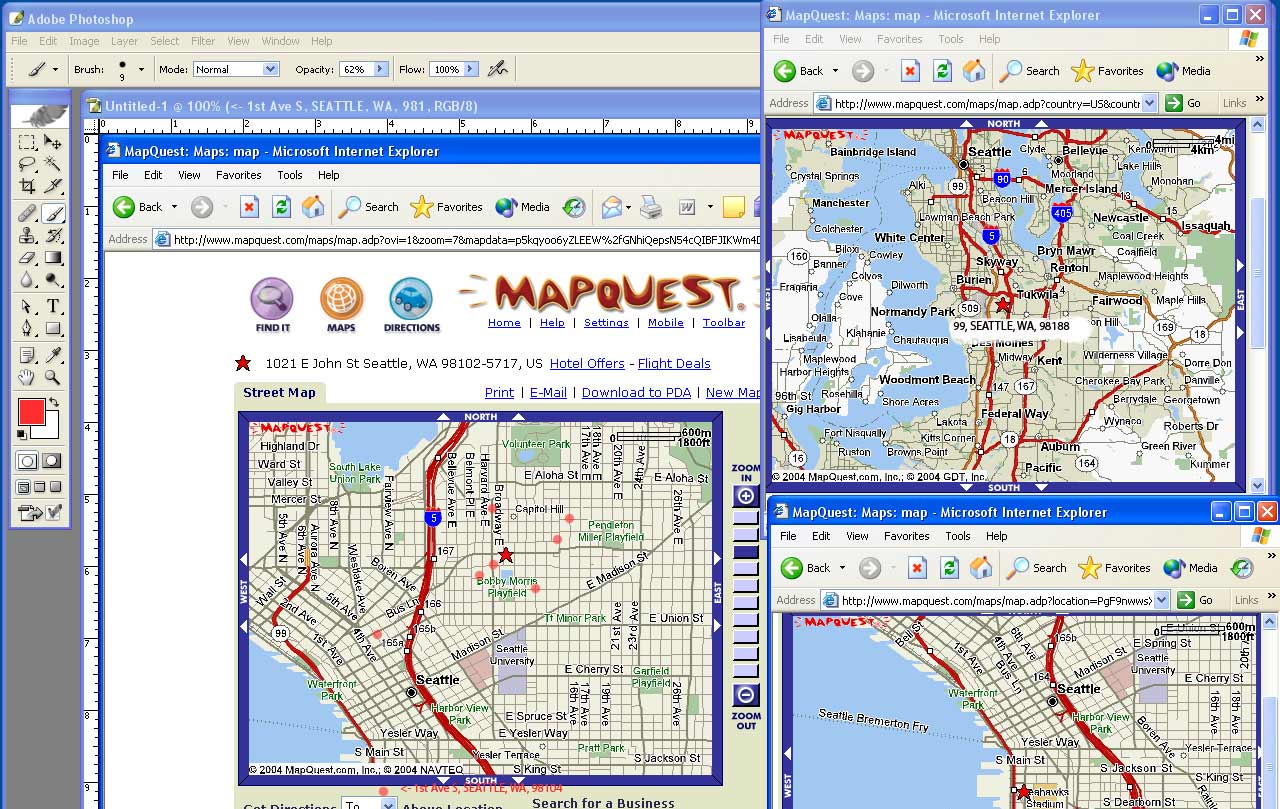Click Go beside the location=PgF9 address

tap(1195, 600)
